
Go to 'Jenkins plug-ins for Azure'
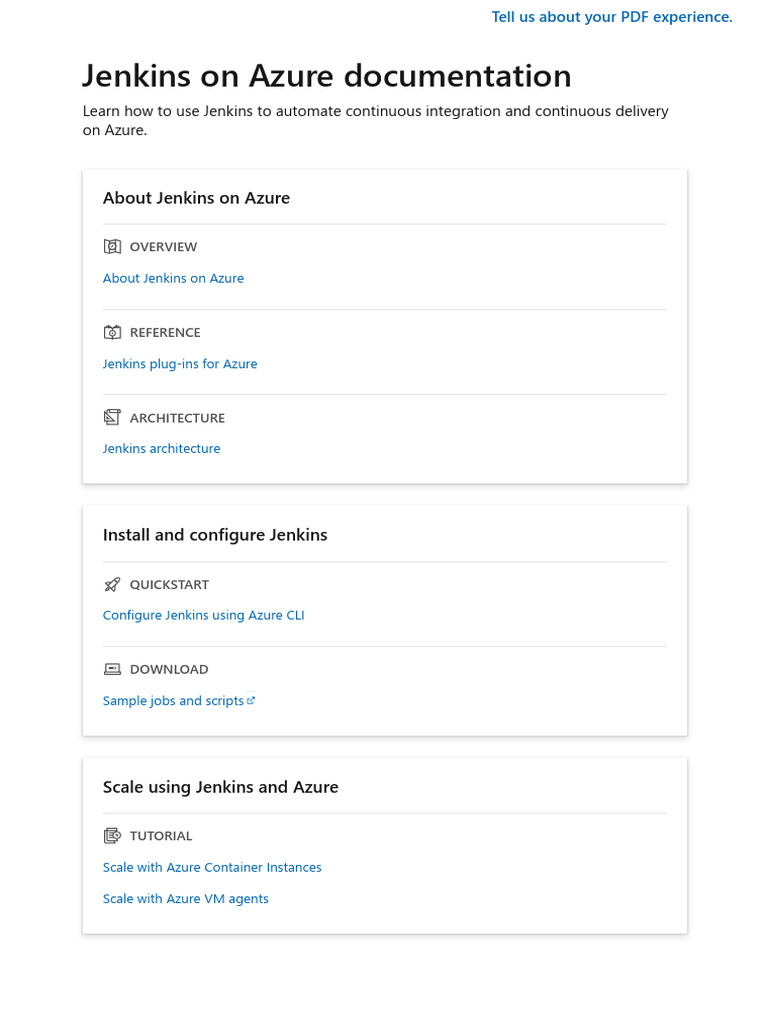point(180,364)
